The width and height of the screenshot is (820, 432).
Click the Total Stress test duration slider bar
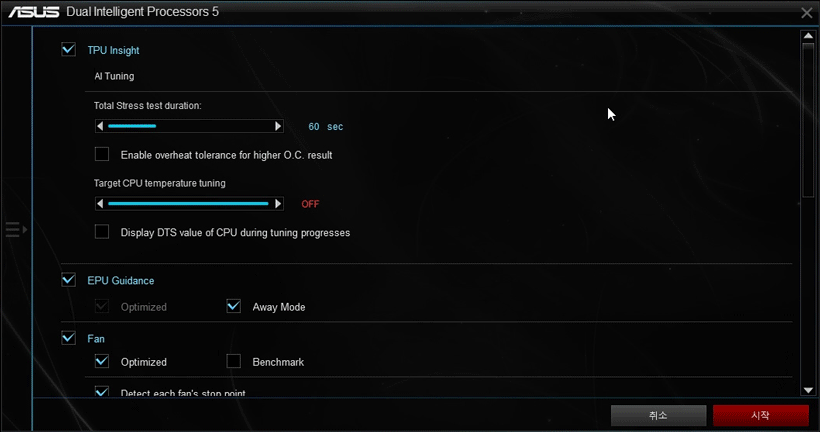click(x=189, y=126)
